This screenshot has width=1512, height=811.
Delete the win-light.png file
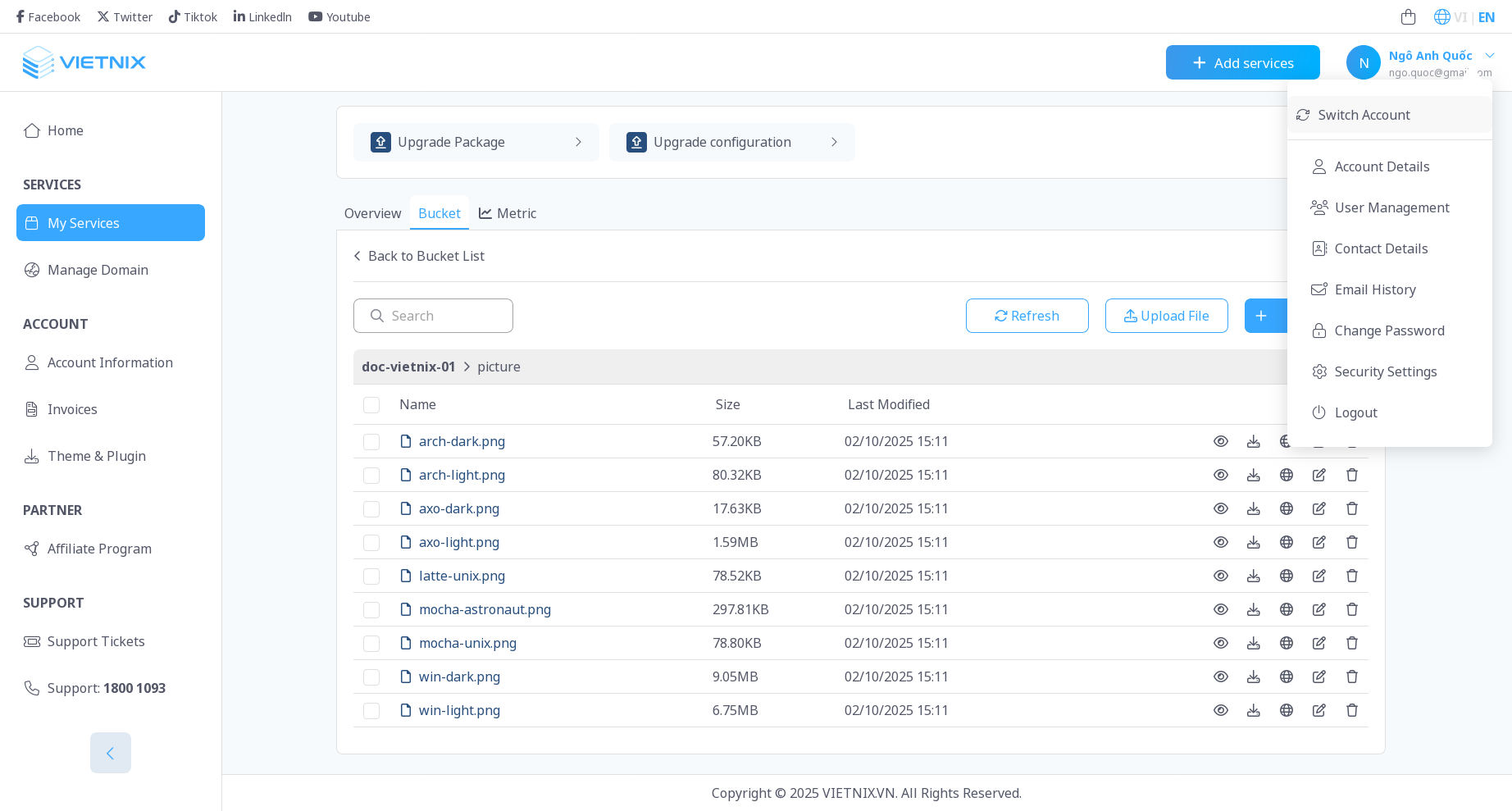tap(1351, 710)
